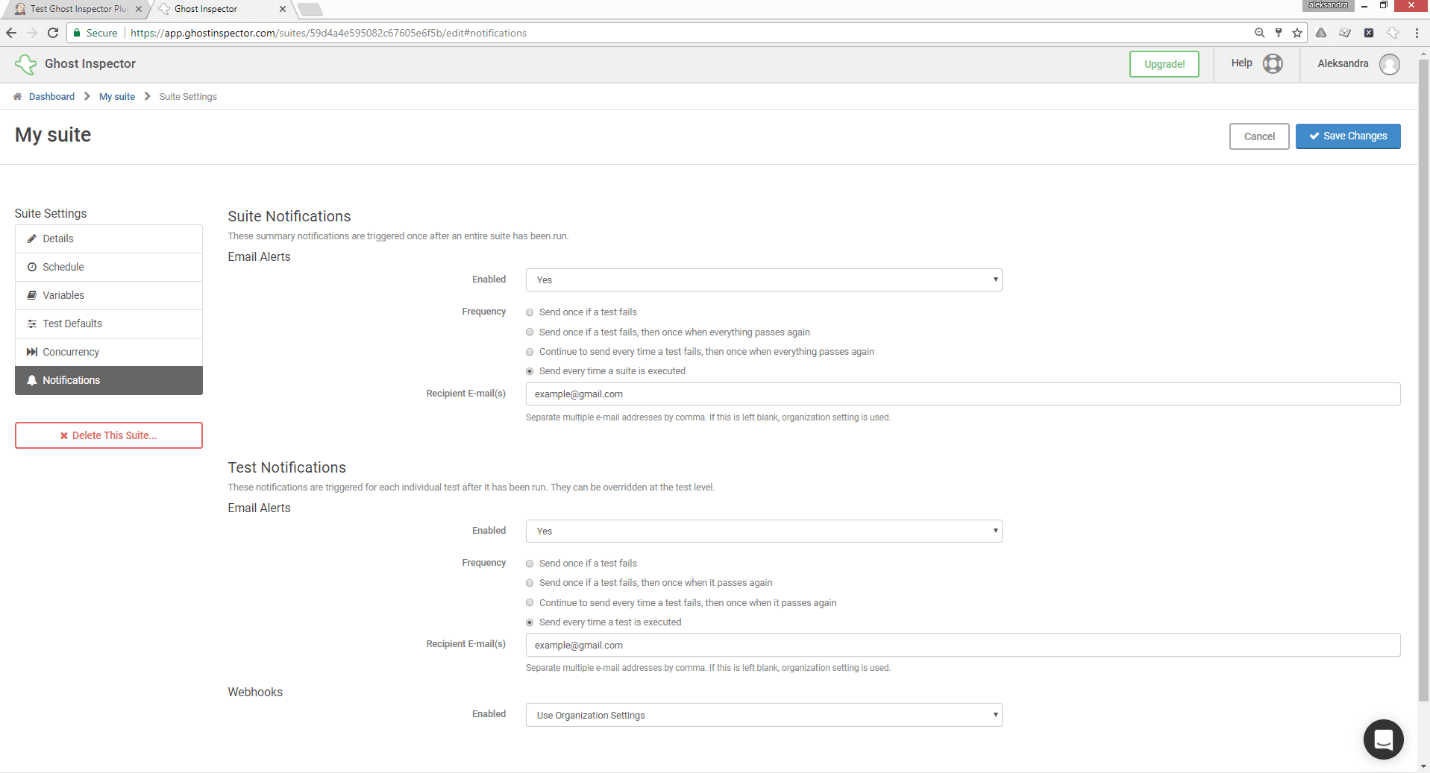
Task: Click the green Secure padlock icon
Action: (x=76, y=33)
